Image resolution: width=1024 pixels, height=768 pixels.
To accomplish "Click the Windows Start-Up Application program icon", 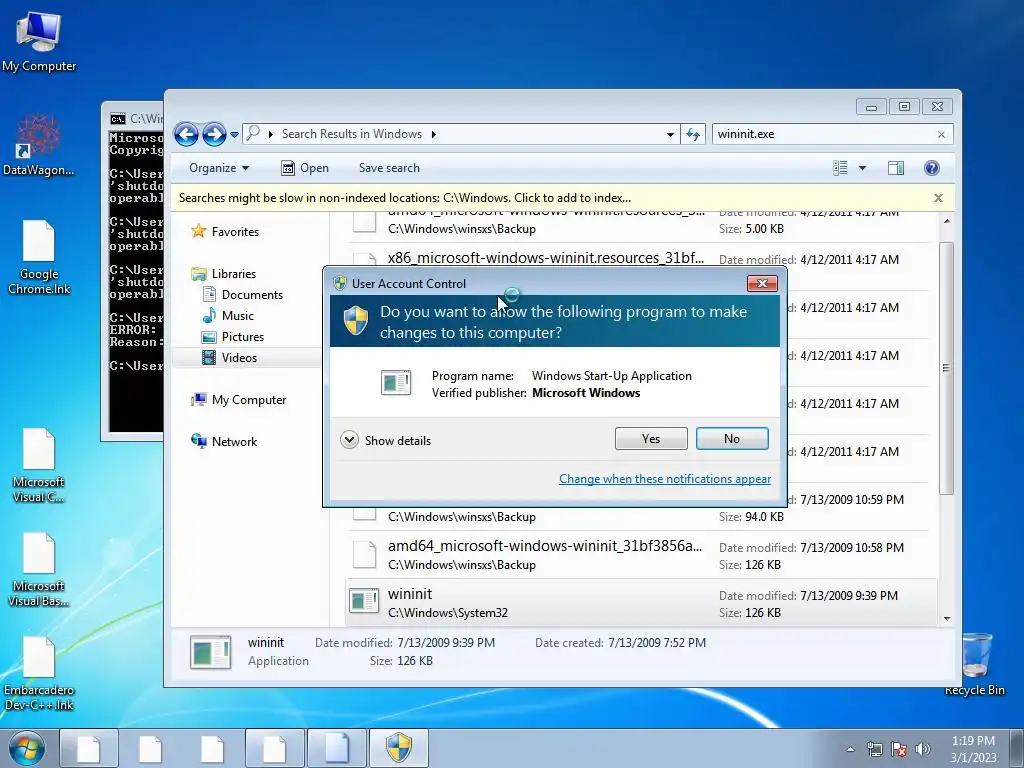I will (x=396, y=383).
